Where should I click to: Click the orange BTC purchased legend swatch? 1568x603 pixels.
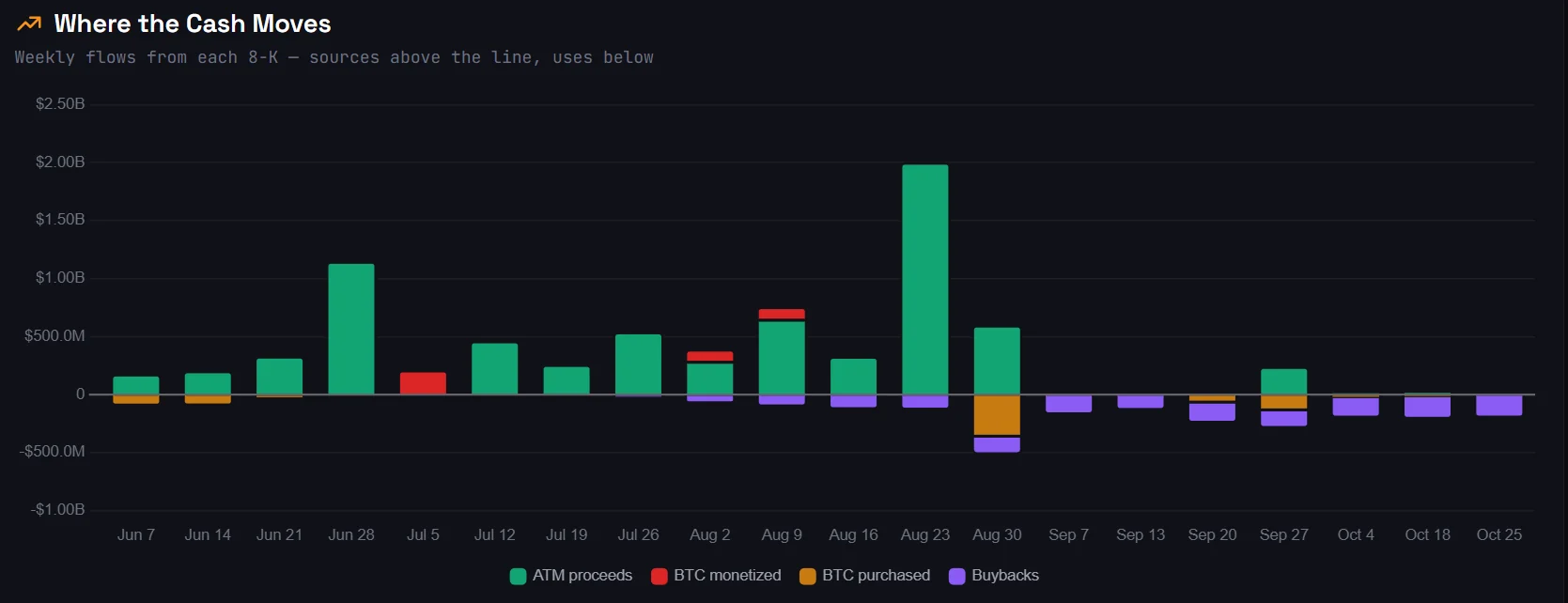(808, 577)
